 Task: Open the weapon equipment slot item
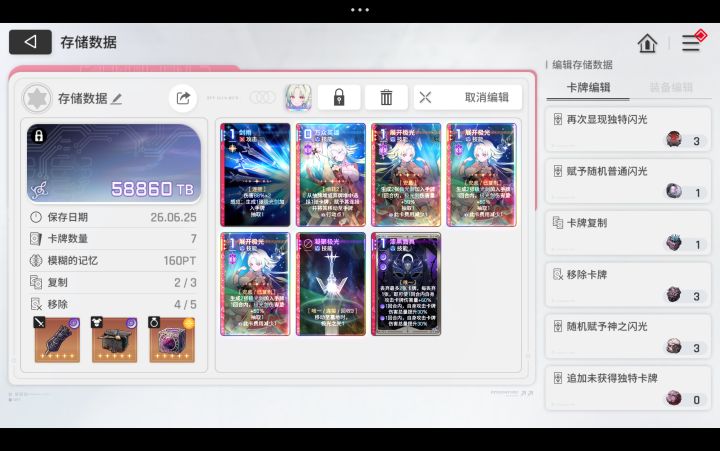57,340
